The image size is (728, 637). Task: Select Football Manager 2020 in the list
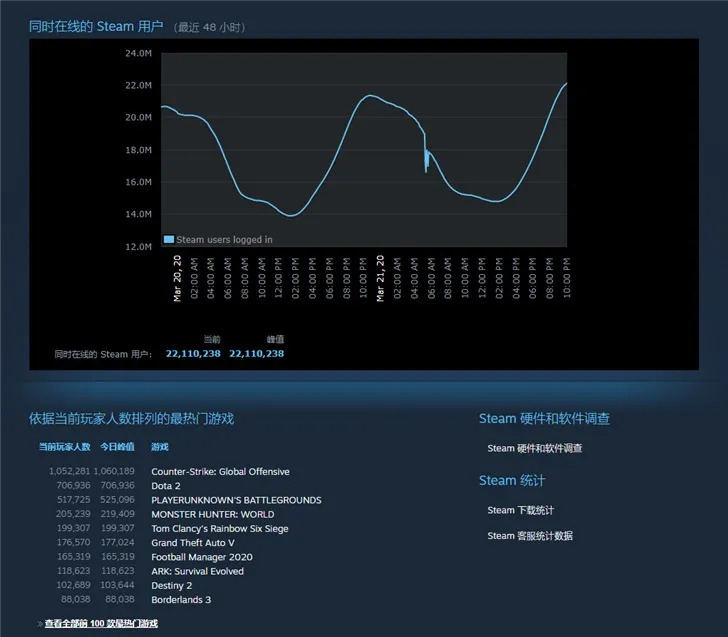(202, 557)
